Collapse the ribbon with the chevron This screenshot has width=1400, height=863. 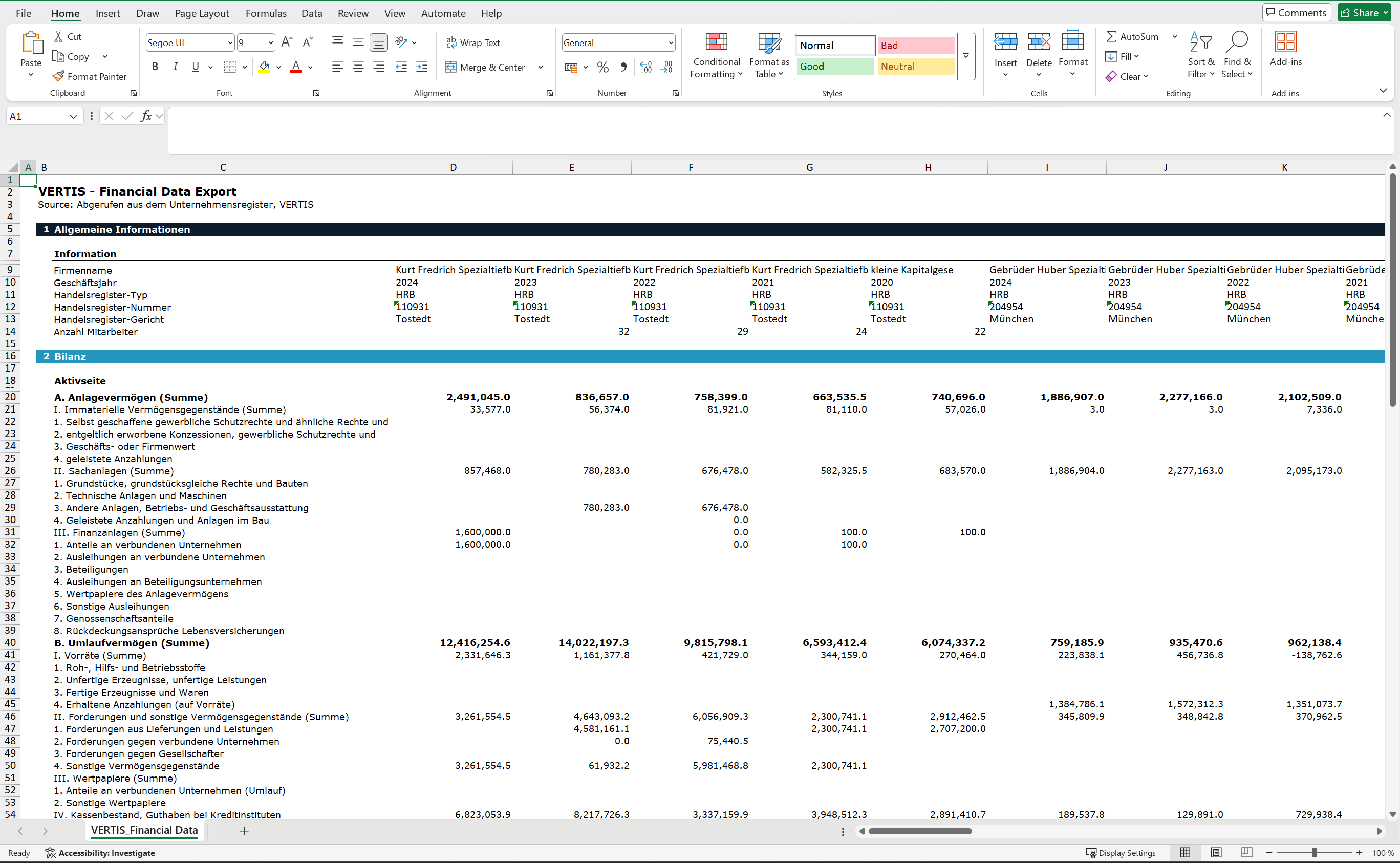(x=1382, y=90)
